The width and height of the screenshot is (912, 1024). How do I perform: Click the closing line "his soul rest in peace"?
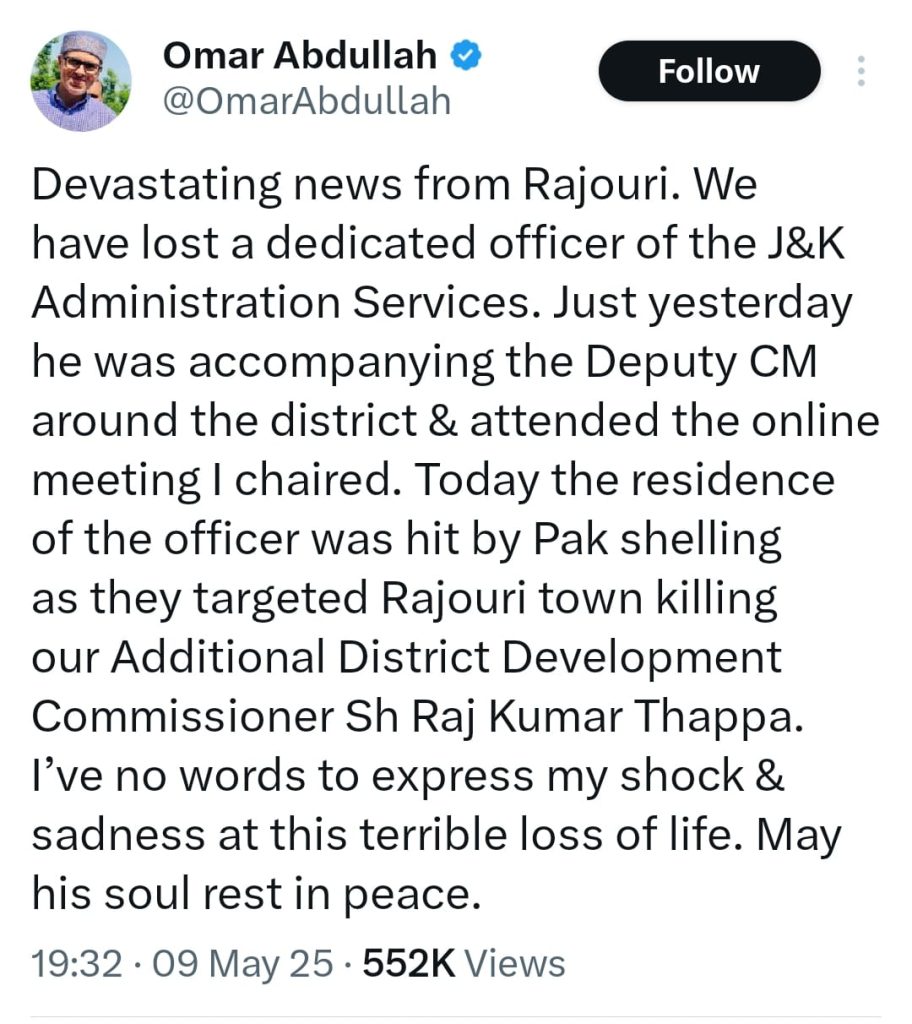point(250,893)
